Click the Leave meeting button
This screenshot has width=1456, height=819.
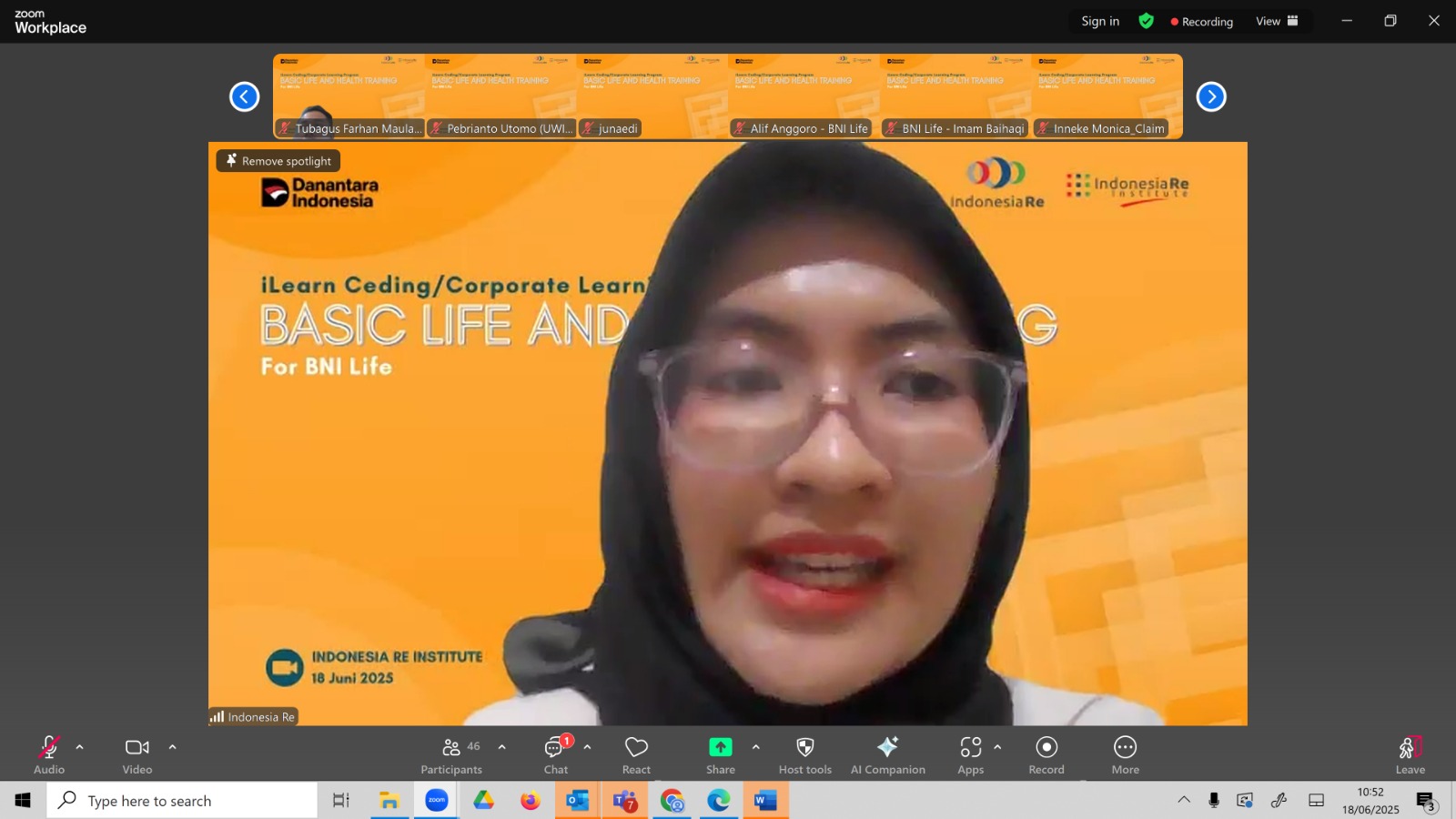1410,755
